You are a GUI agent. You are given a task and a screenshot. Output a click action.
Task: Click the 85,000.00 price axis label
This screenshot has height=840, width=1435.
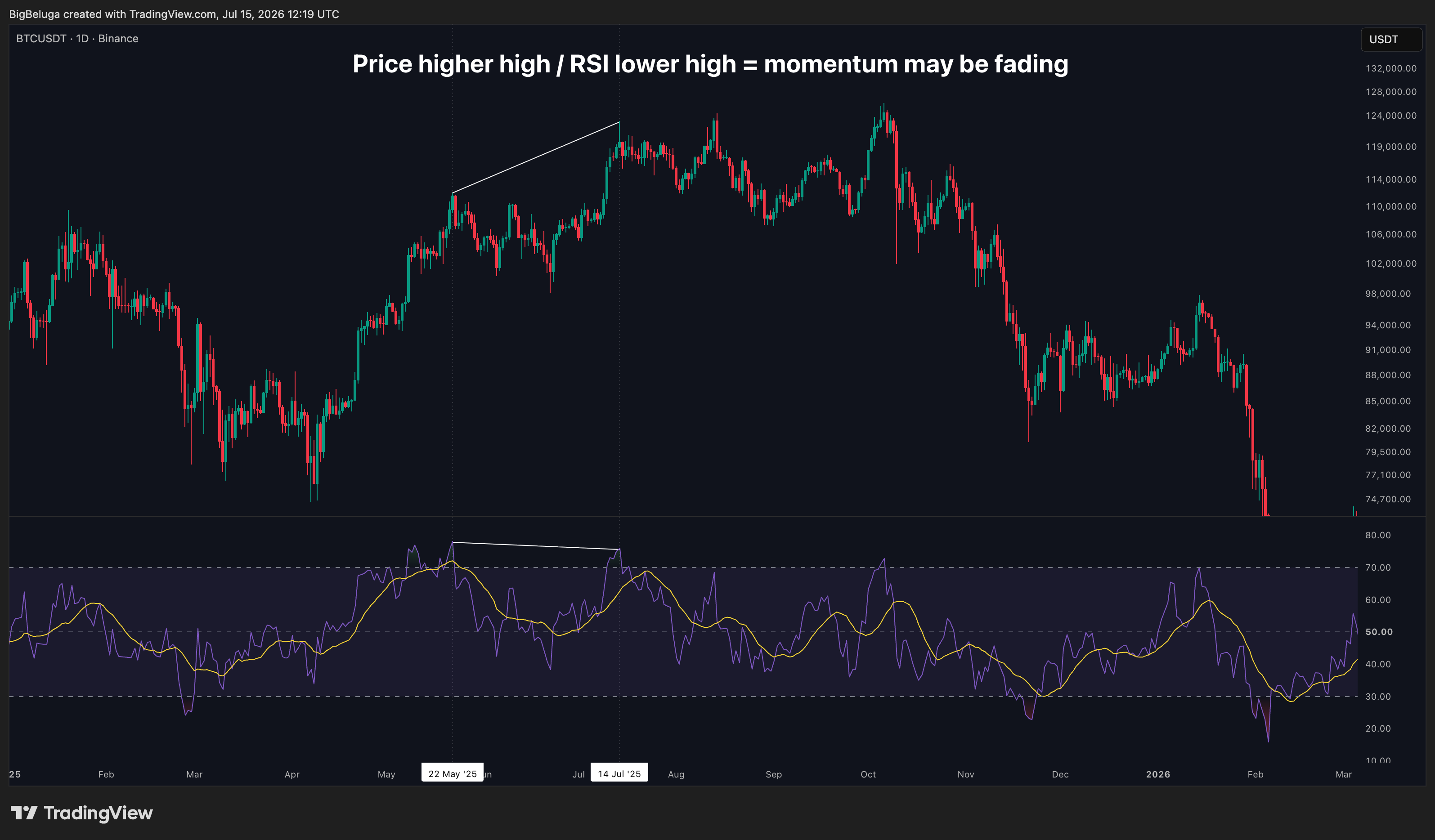(1388, 401)
